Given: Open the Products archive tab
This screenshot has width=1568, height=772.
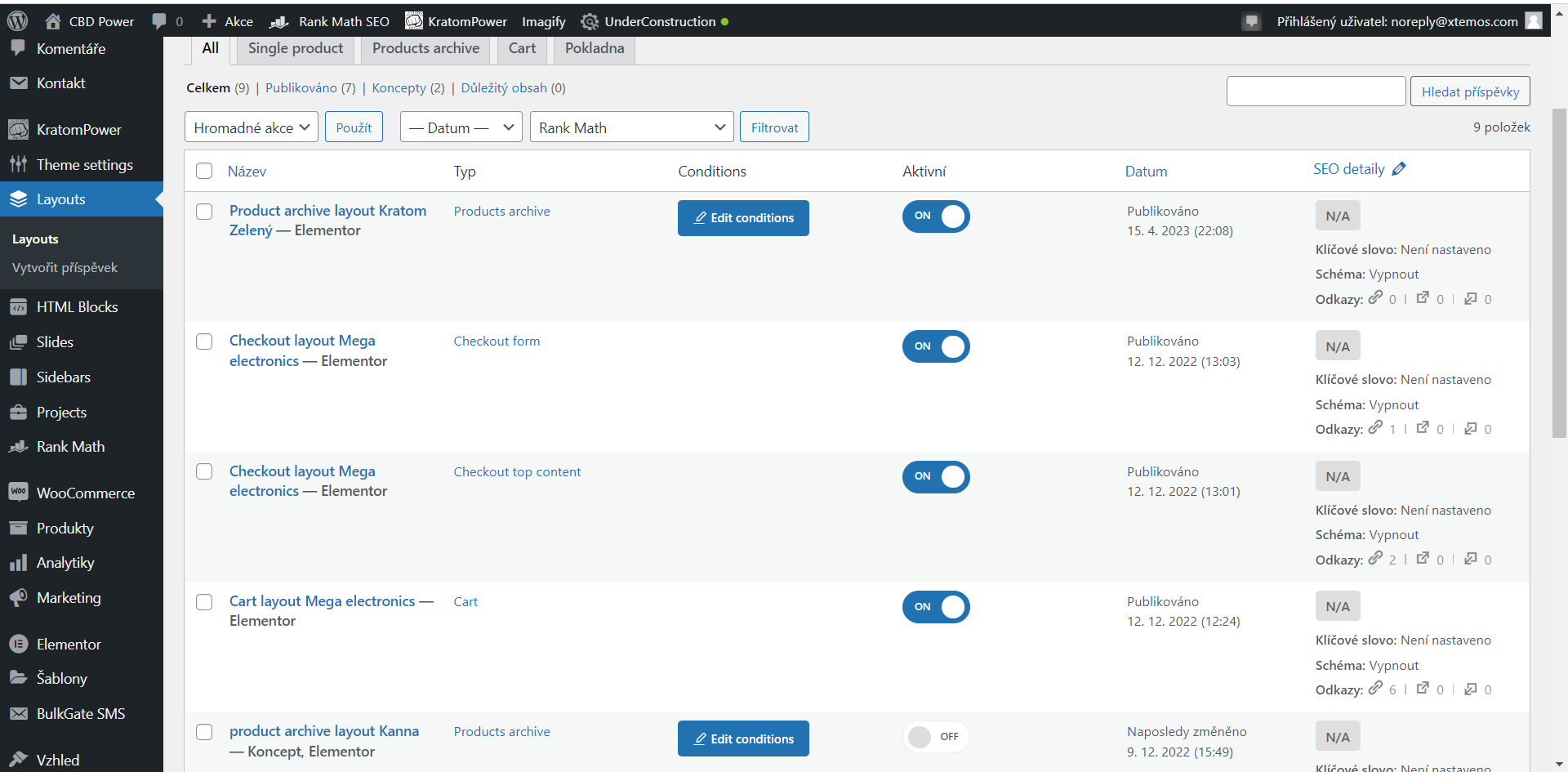Looking at the screenshot, I should 426,48.
